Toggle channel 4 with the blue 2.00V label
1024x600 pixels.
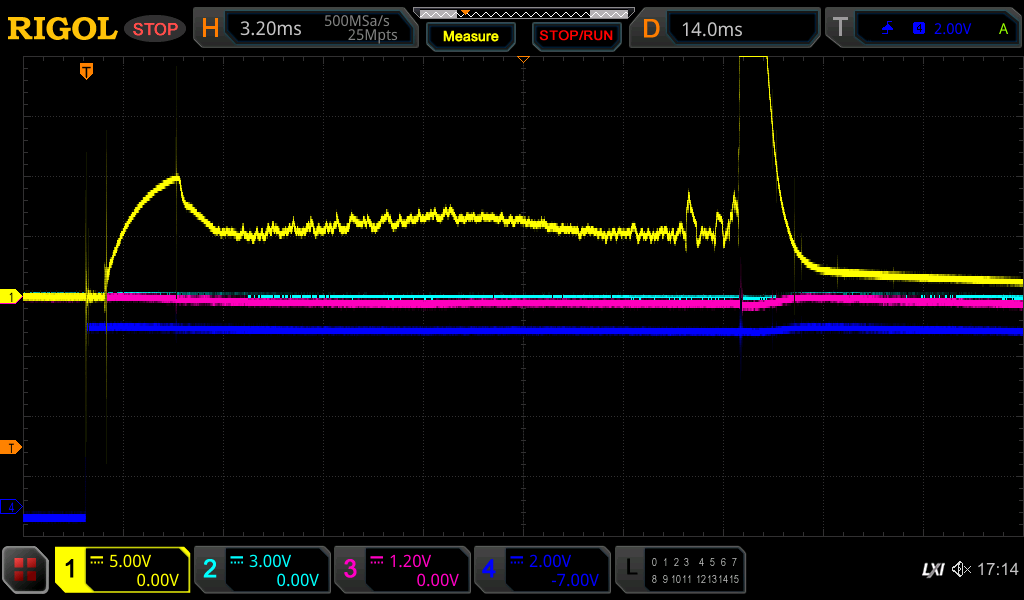point(543,570)
